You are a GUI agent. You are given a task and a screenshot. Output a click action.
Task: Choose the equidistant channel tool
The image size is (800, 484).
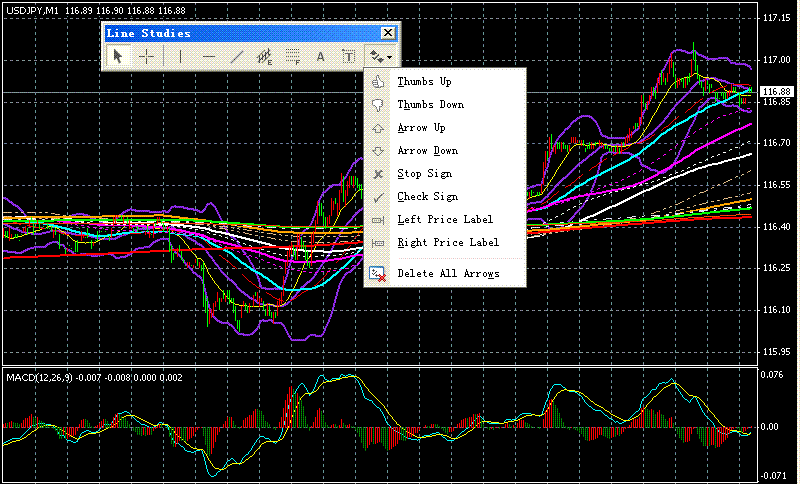point(265,57)
